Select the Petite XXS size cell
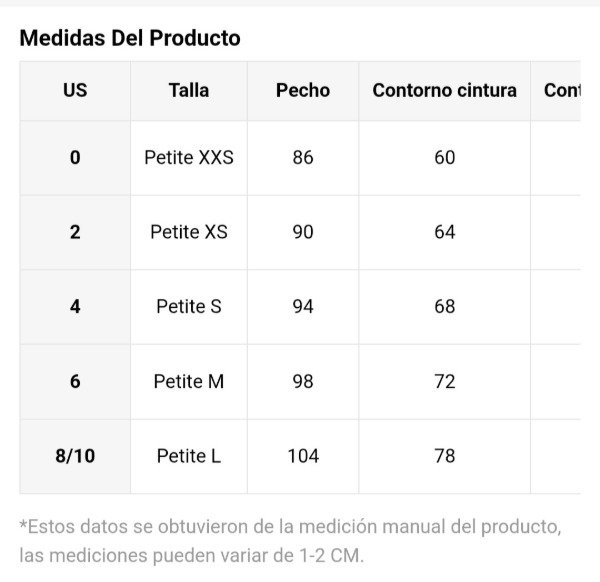 [x=189, y=157]
